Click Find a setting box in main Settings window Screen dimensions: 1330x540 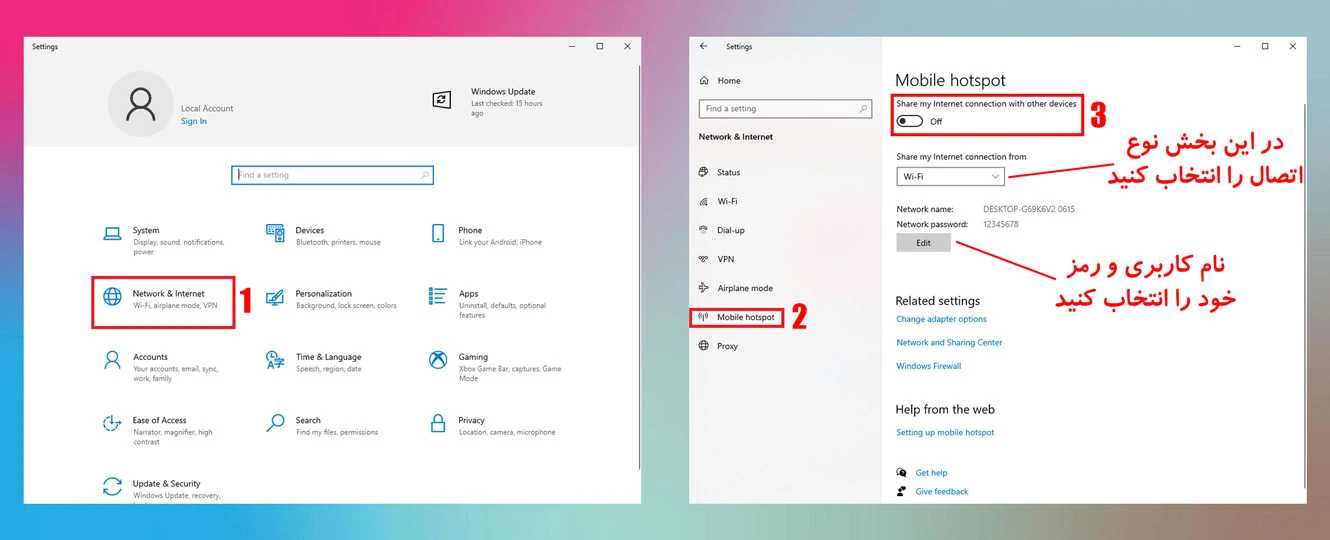point(332,175)
